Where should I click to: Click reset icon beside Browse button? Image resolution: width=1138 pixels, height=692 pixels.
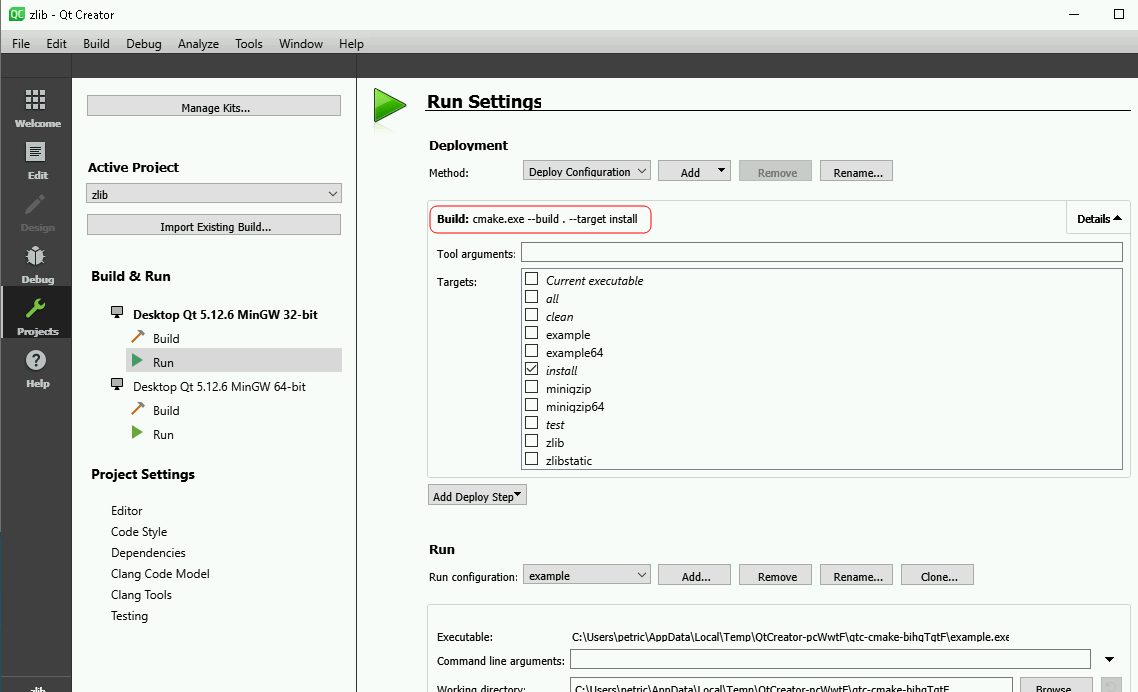click(1110, 686)
